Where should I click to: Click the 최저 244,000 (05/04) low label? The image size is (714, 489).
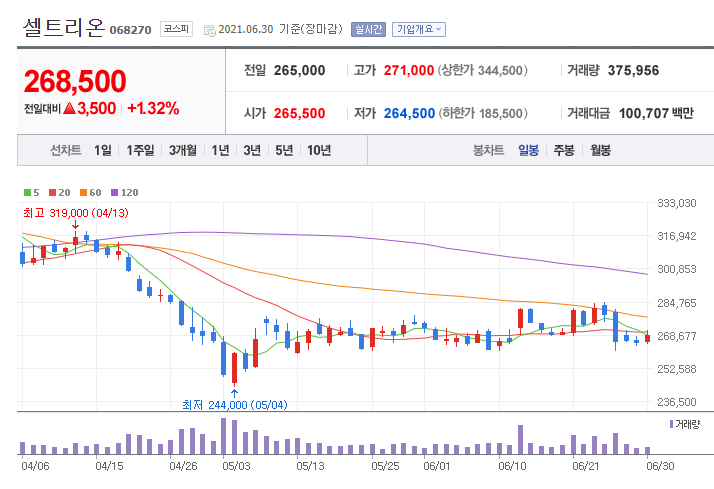coord(235,405)
